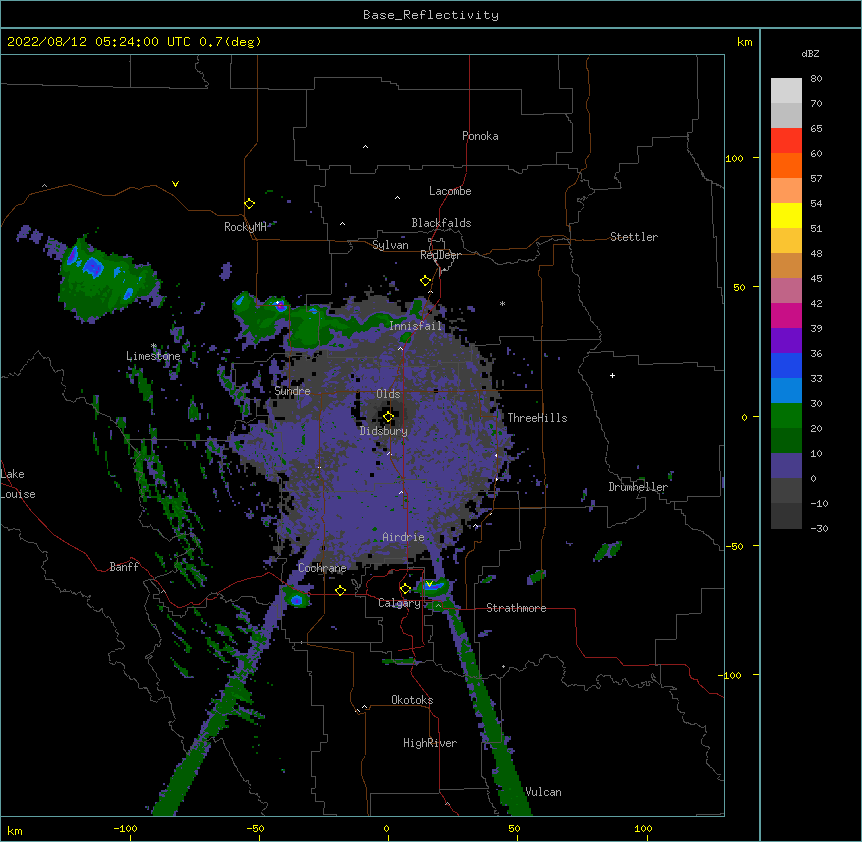Click the Okotoks label
Screen dimensions: 862x842
point(412,700)
